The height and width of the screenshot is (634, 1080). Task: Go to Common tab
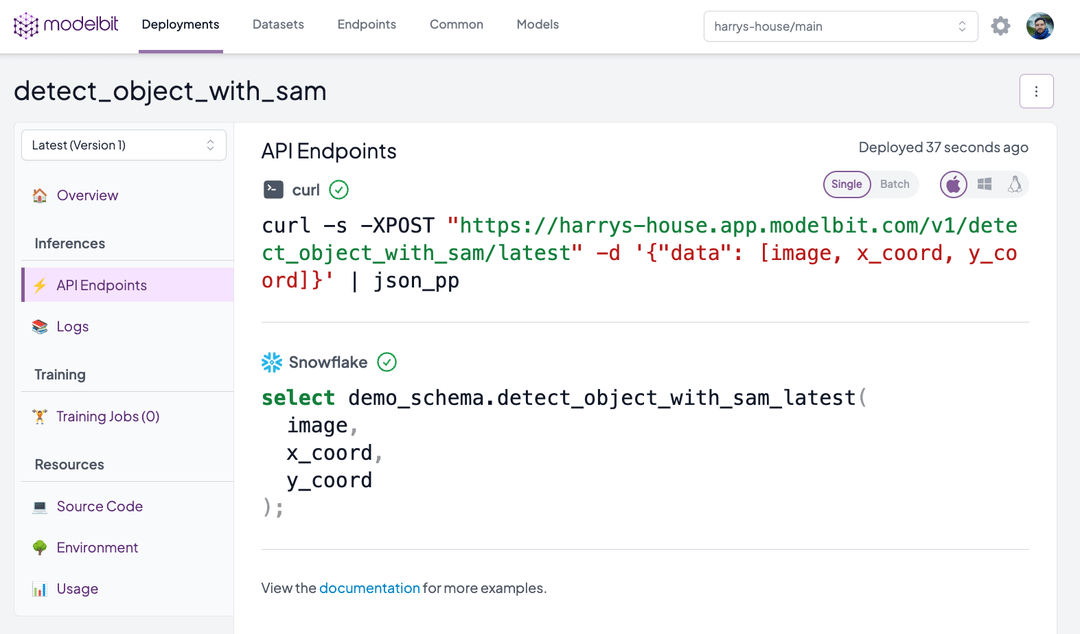point(457,25)
